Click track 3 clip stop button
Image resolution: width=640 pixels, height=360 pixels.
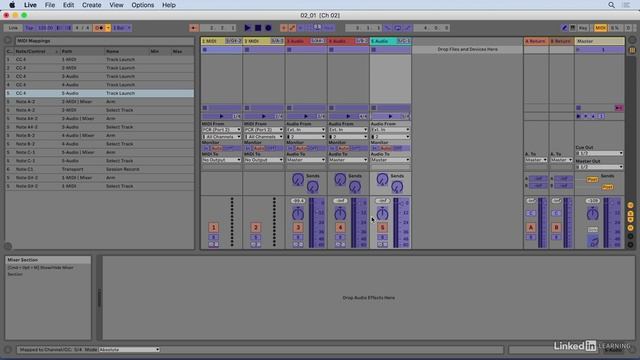pos(289,108)
